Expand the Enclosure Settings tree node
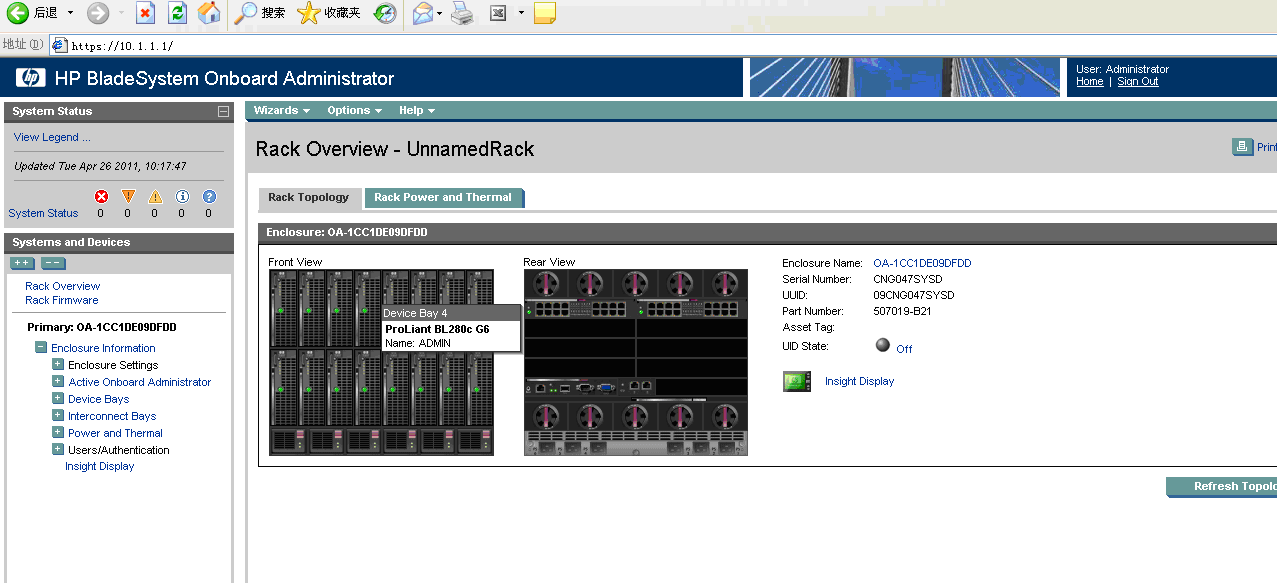Screen dimensions: 1277x583 pos(58,365)
